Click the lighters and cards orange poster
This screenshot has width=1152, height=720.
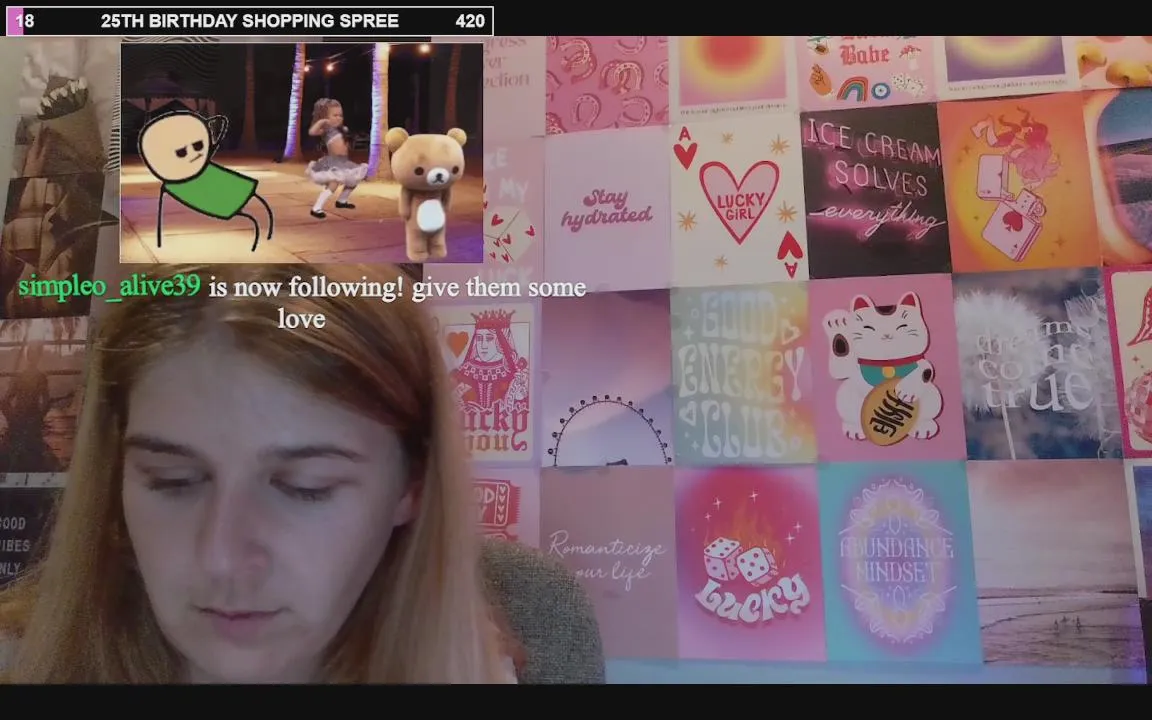[x=1018, y=184]
